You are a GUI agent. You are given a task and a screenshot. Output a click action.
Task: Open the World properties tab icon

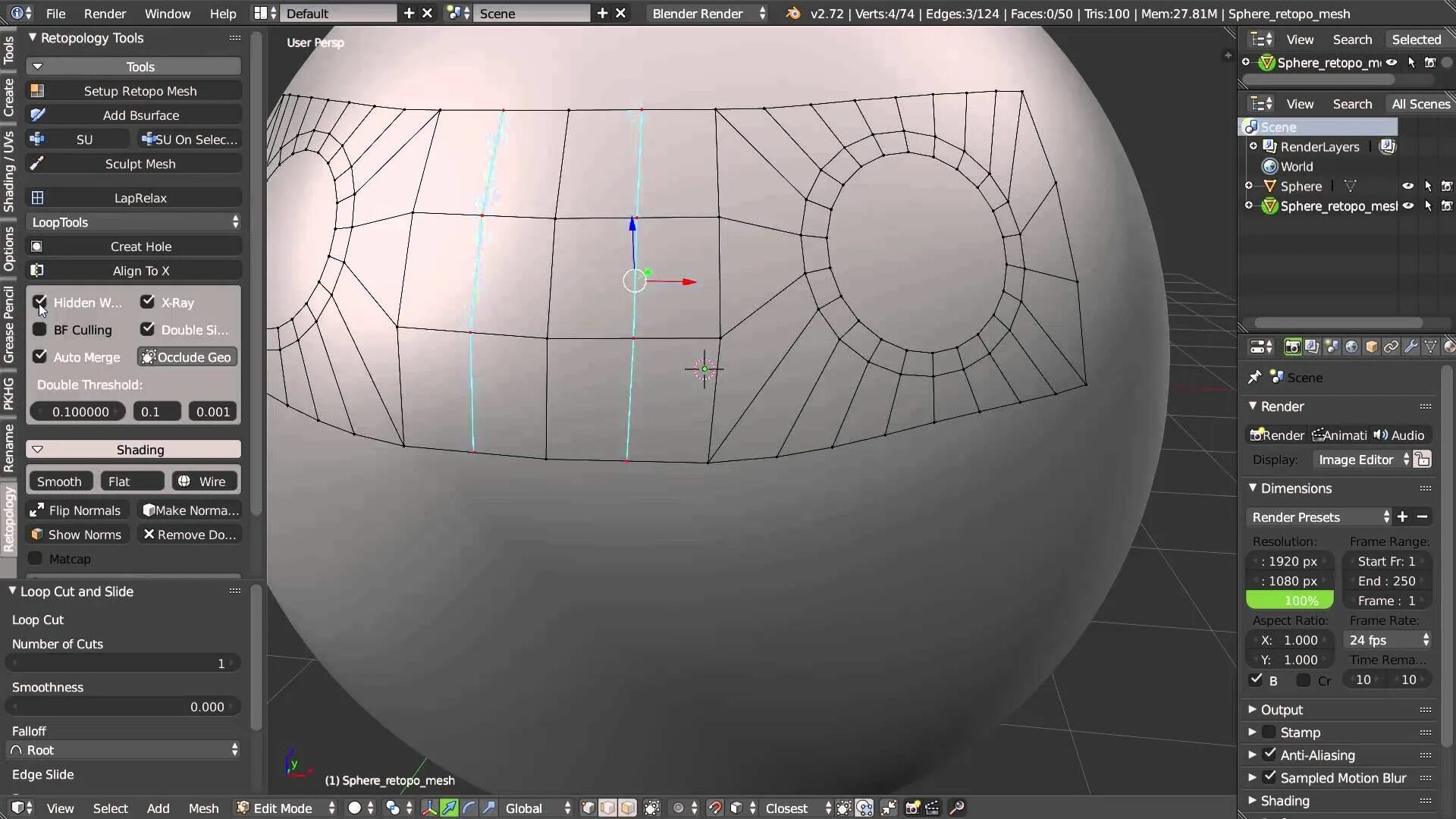[x=1351, y=347]
